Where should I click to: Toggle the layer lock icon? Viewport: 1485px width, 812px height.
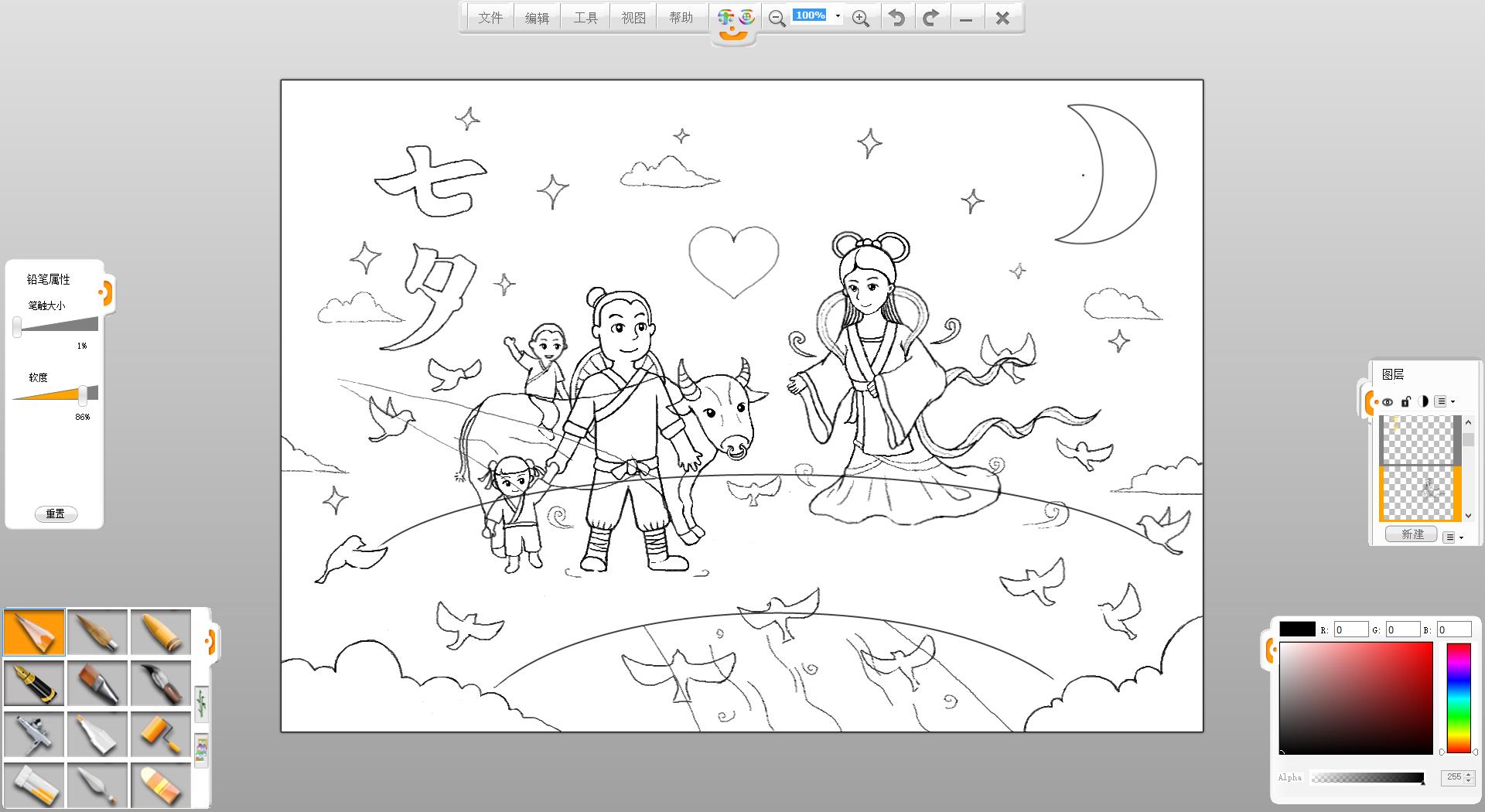coord(1405,402)
